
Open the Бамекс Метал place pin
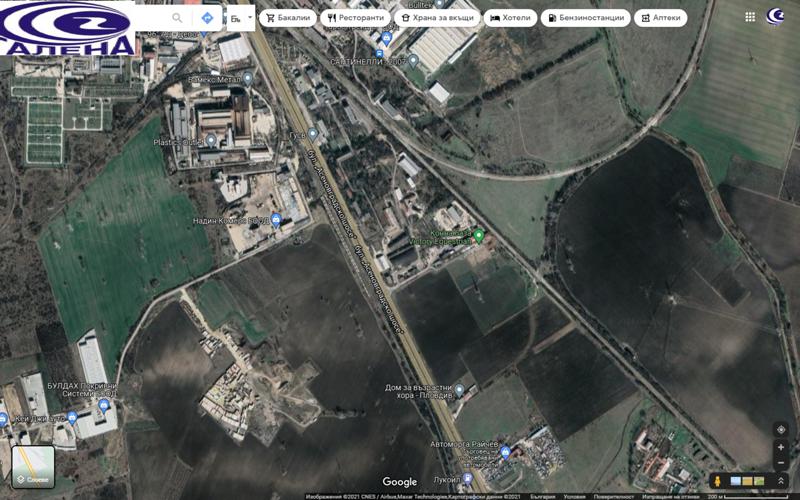pos(247,79)
